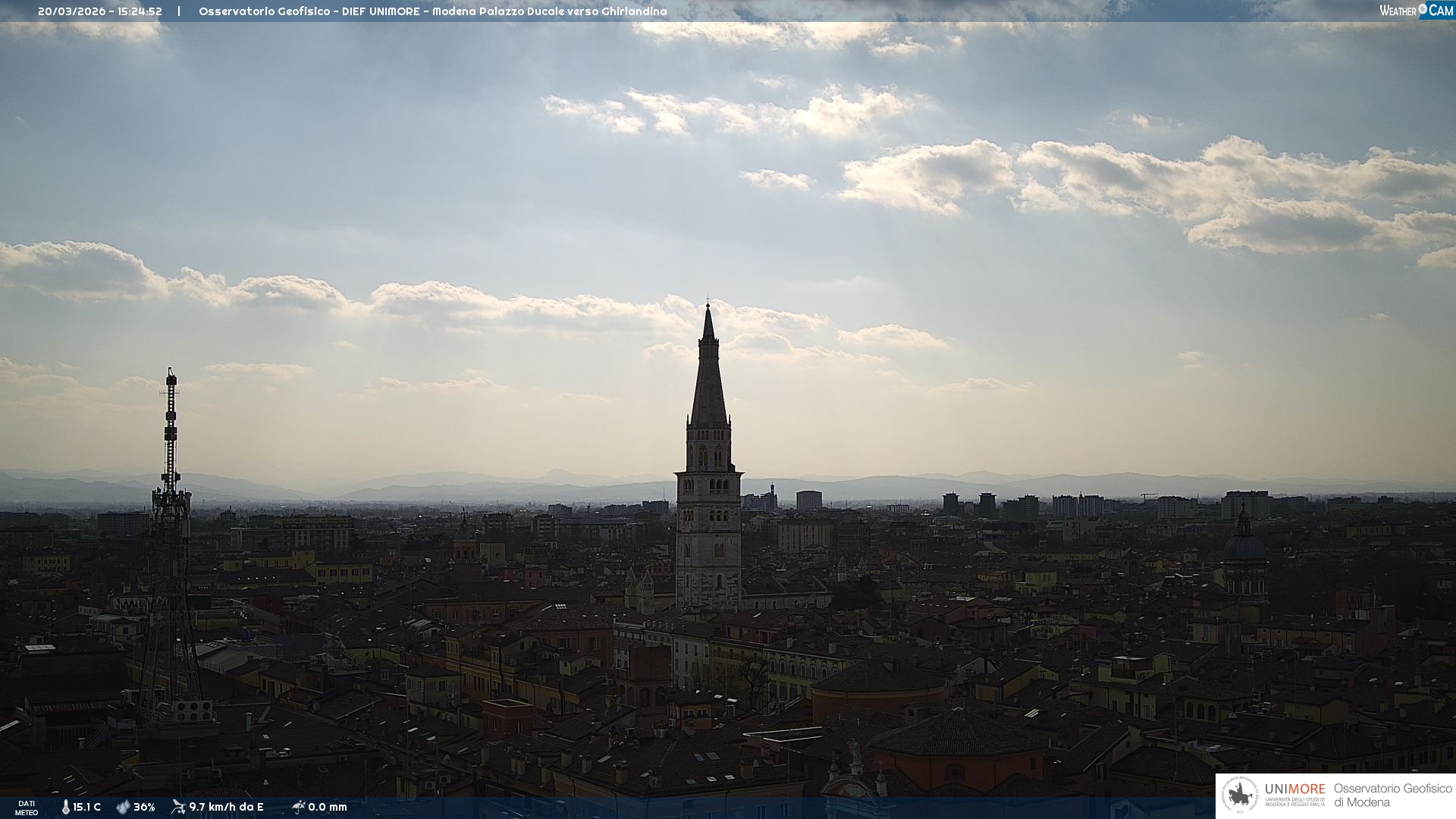Click the Ghirlandina bell tower spire
This screenshot has height=819, width=1456.
tap(709, 379)
